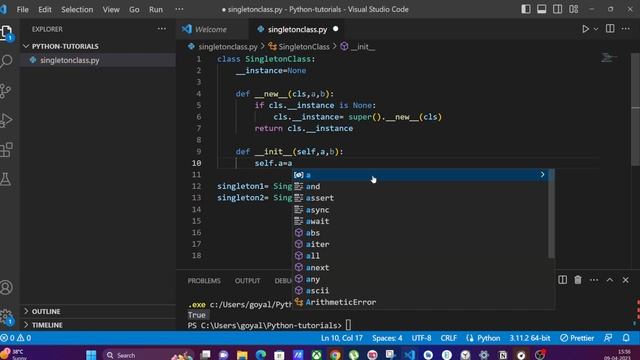Open the Testing flask view
This screenshot has height=360, width=640.
coord(6,179)
